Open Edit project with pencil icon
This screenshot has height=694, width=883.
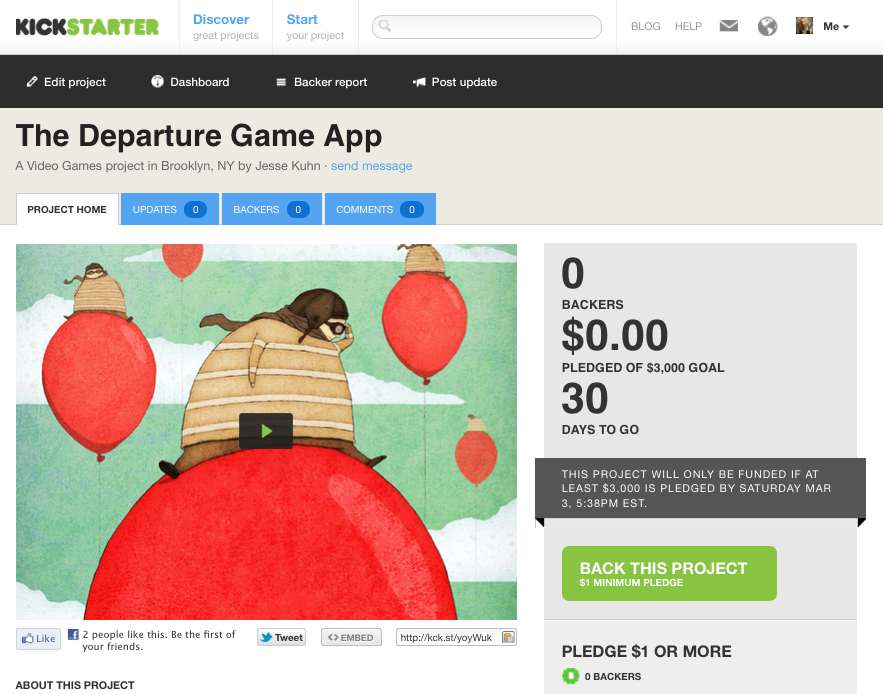coord(66,82)
